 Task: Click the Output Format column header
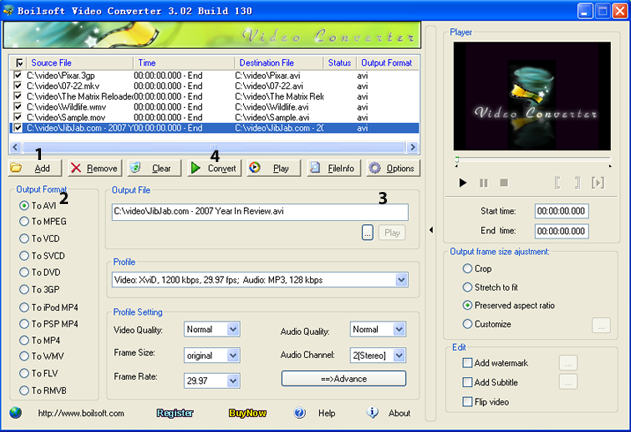[388, 63]
